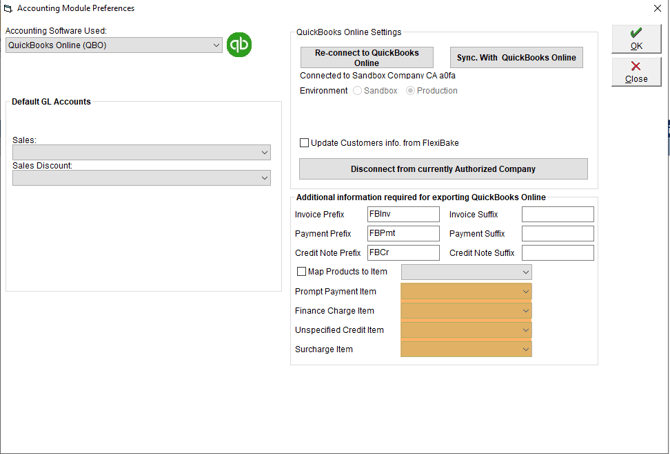Viewport: 670px width, 454px height.
Task: Open the Map Products to Item dropdown
Action: [x=466, y=272]
